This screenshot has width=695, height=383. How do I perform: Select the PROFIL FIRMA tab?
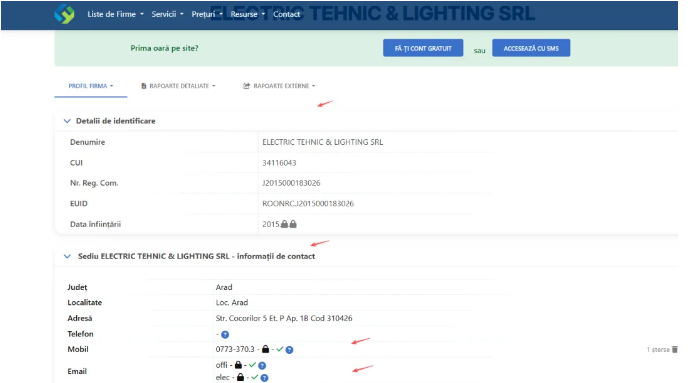90,86
